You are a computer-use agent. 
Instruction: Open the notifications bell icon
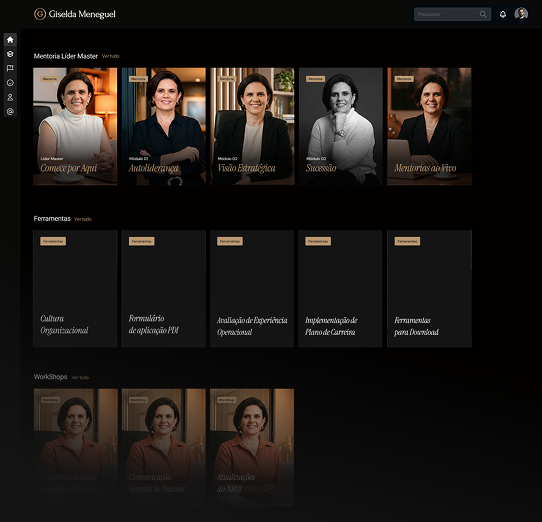[x=503, y=14]
